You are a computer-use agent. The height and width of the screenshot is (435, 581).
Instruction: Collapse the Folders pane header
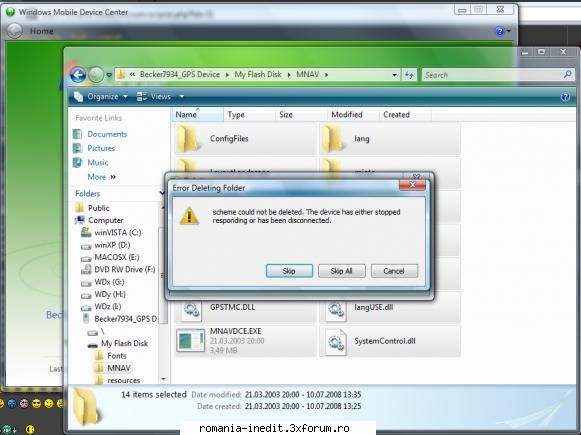tap(162, 193)
